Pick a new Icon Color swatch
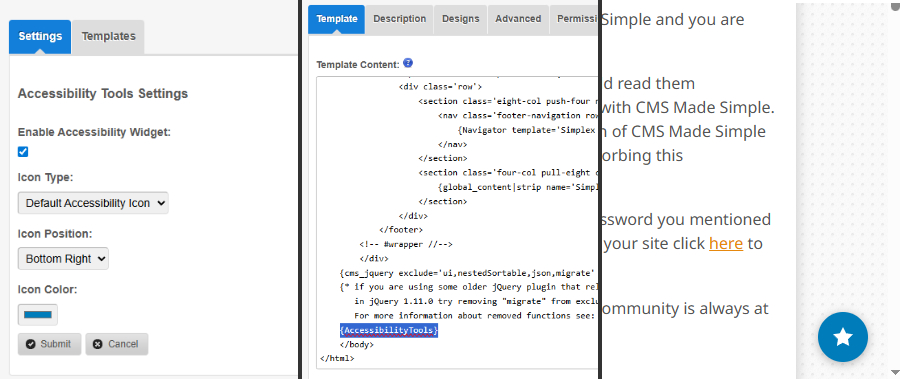 point(38,315)
